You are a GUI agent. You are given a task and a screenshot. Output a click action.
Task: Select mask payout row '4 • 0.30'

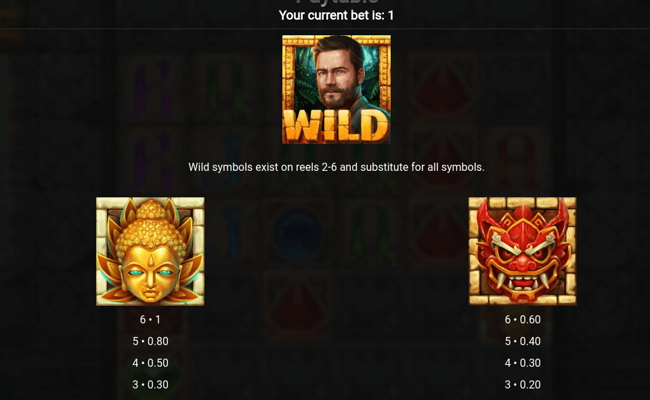(522, 363)
